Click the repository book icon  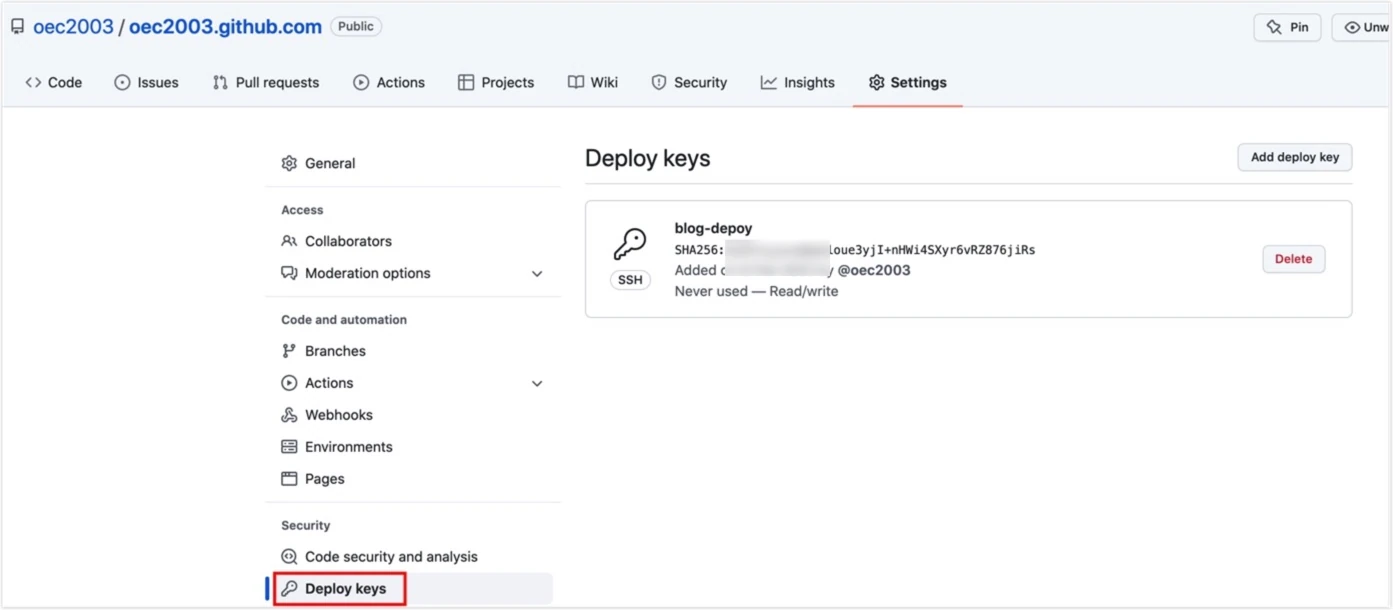click(x=18, y=27)
